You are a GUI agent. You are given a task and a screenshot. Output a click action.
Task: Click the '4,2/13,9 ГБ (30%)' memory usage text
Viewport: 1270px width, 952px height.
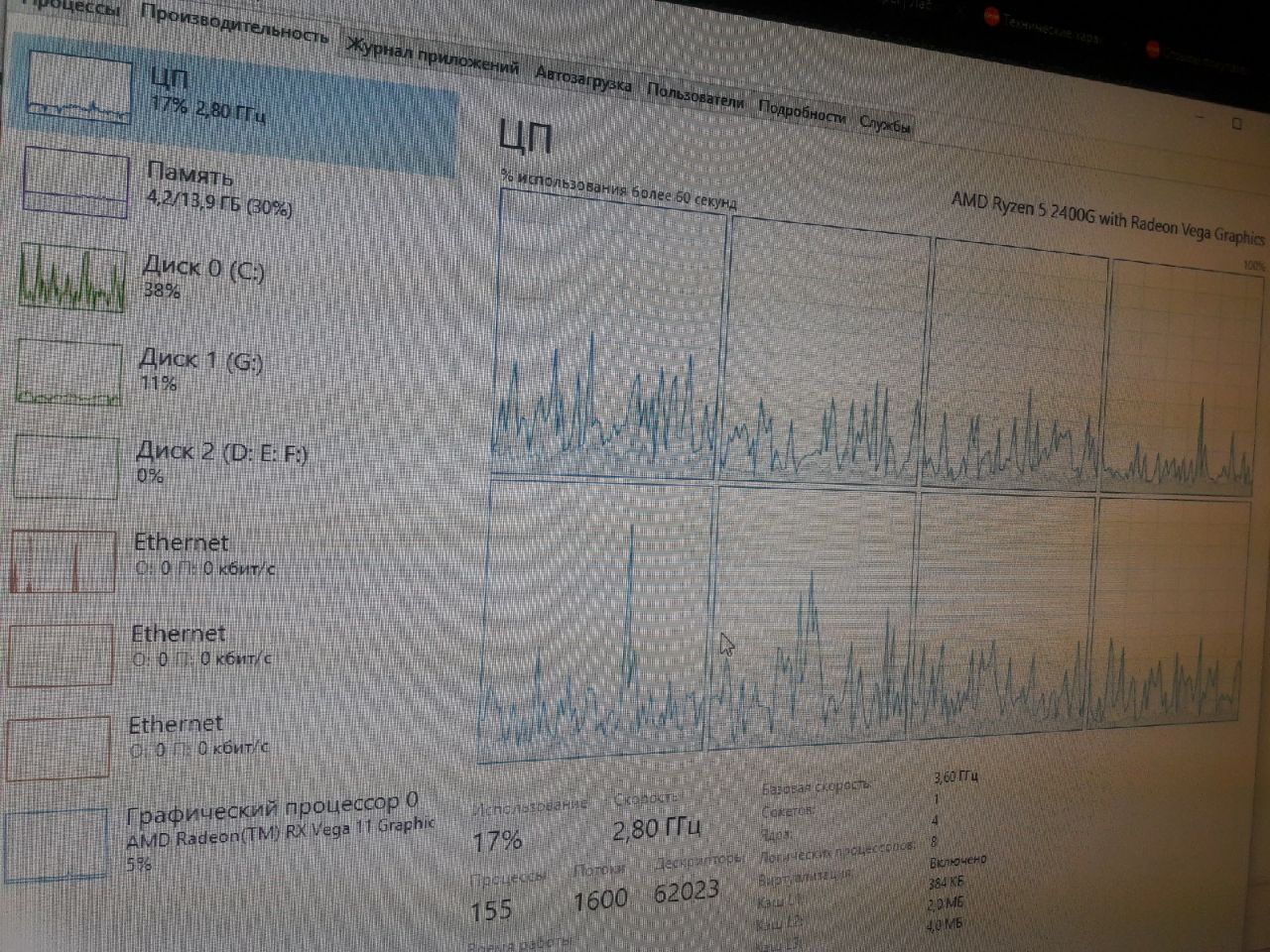click(x=219, y=203)
